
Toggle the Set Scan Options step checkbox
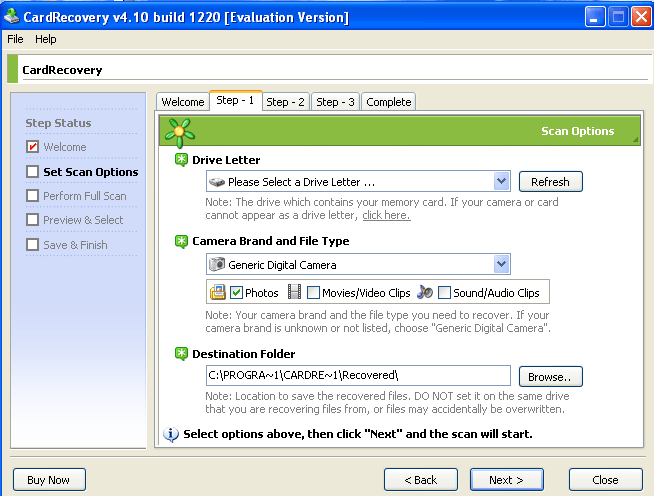[33, 171]
